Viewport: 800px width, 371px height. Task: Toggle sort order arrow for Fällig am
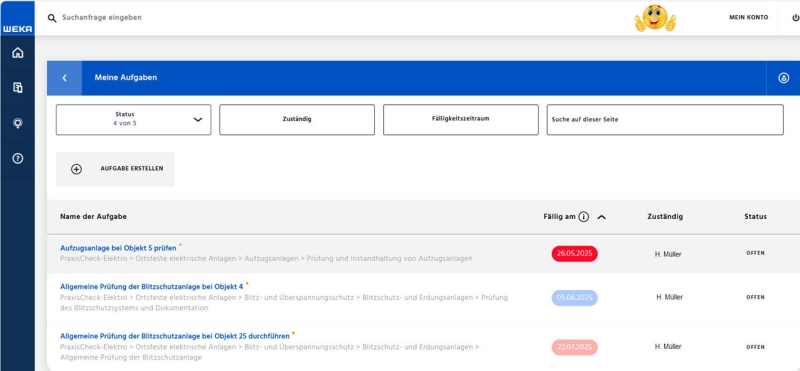(602, 217)
